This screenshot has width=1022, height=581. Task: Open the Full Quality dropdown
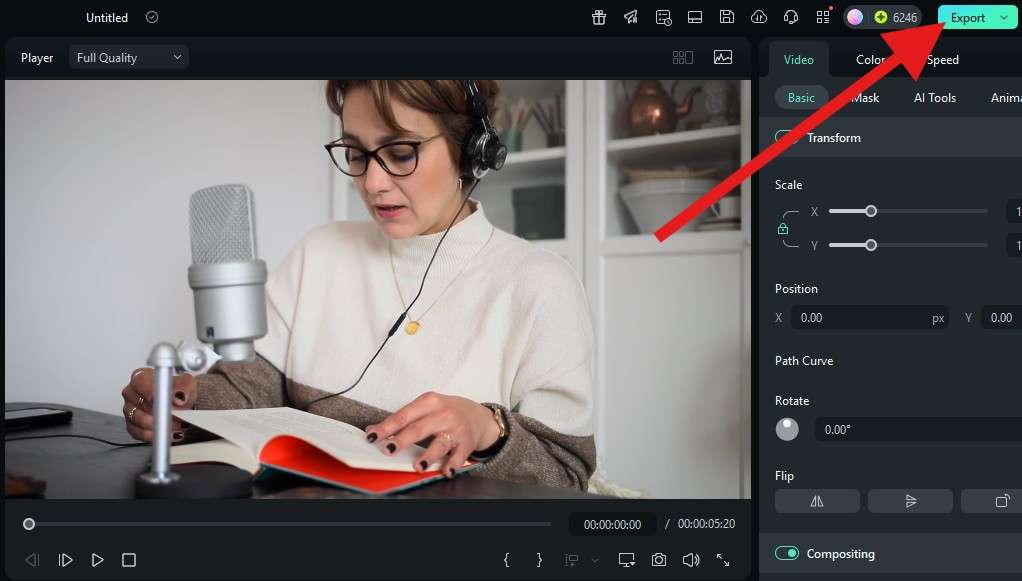[128, 57]
